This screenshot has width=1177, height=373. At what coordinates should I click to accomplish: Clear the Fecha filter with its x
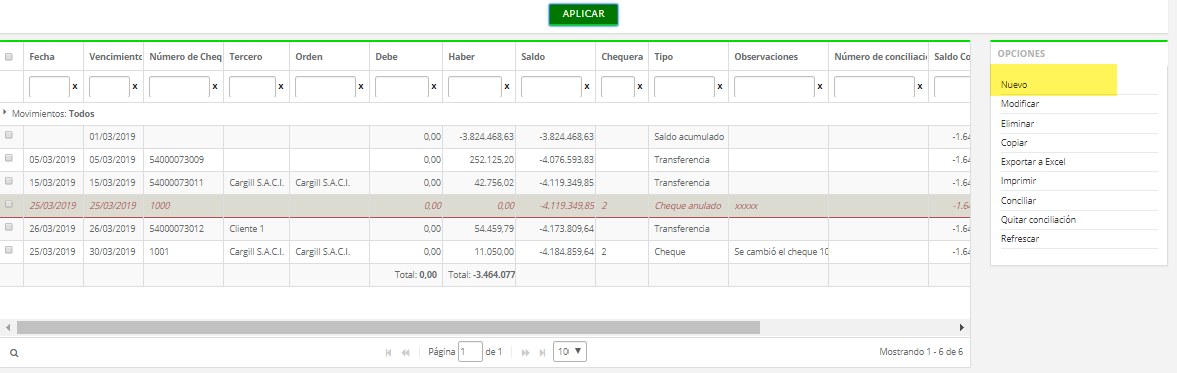point(74,87)
